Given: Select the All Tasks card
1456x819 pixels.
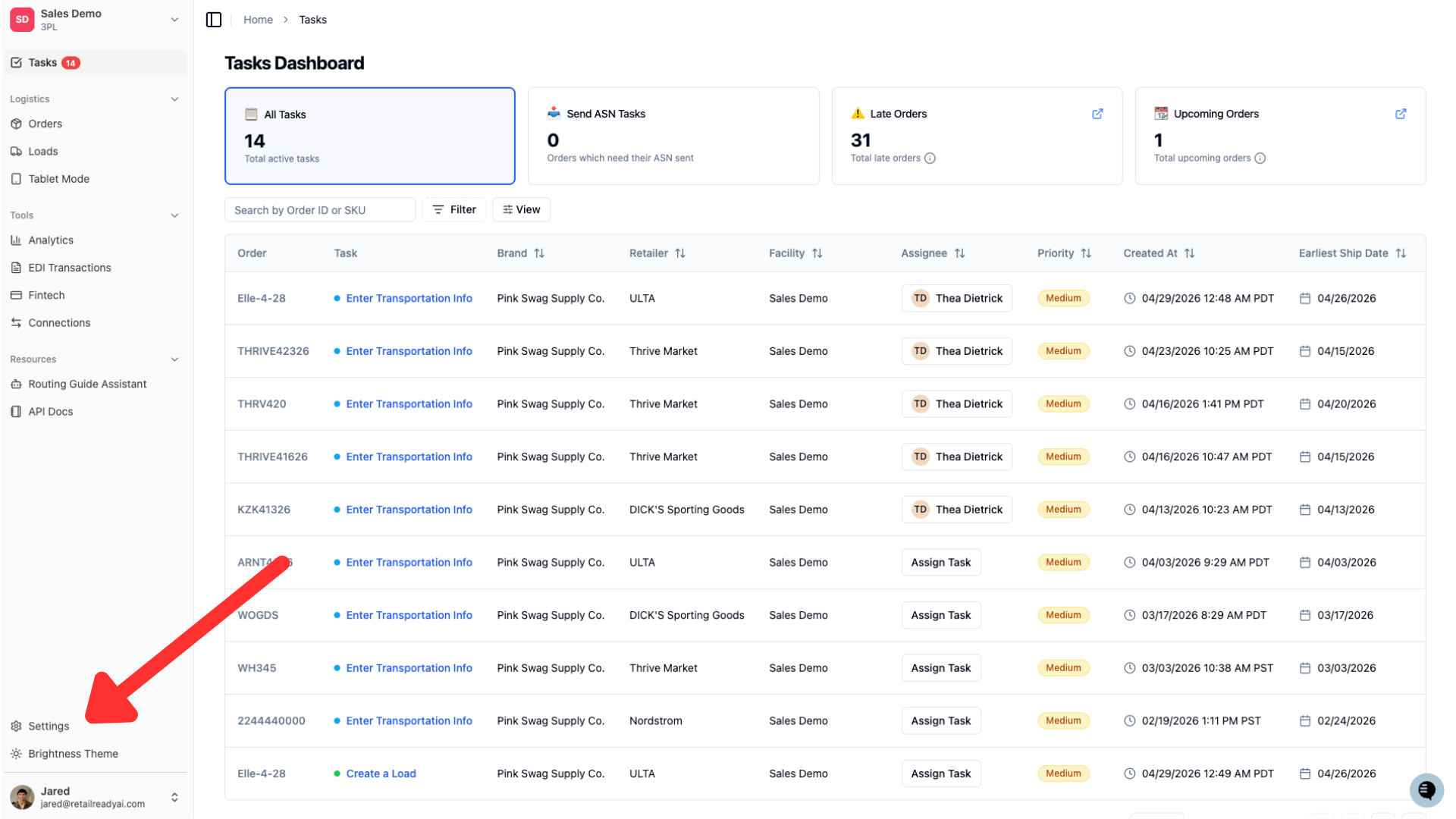Looking at the screenshot, I should click(x=370, y=136).
